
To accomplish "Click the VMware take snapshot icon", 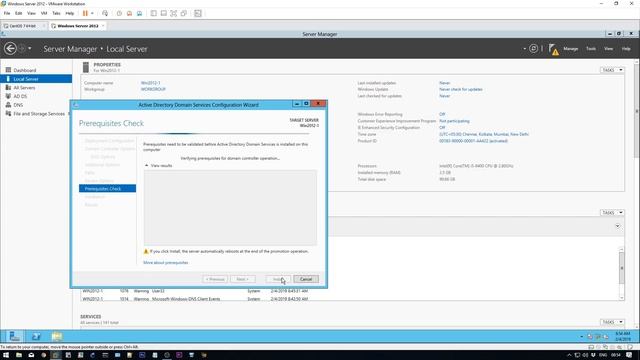I will [x=119, y=13].
